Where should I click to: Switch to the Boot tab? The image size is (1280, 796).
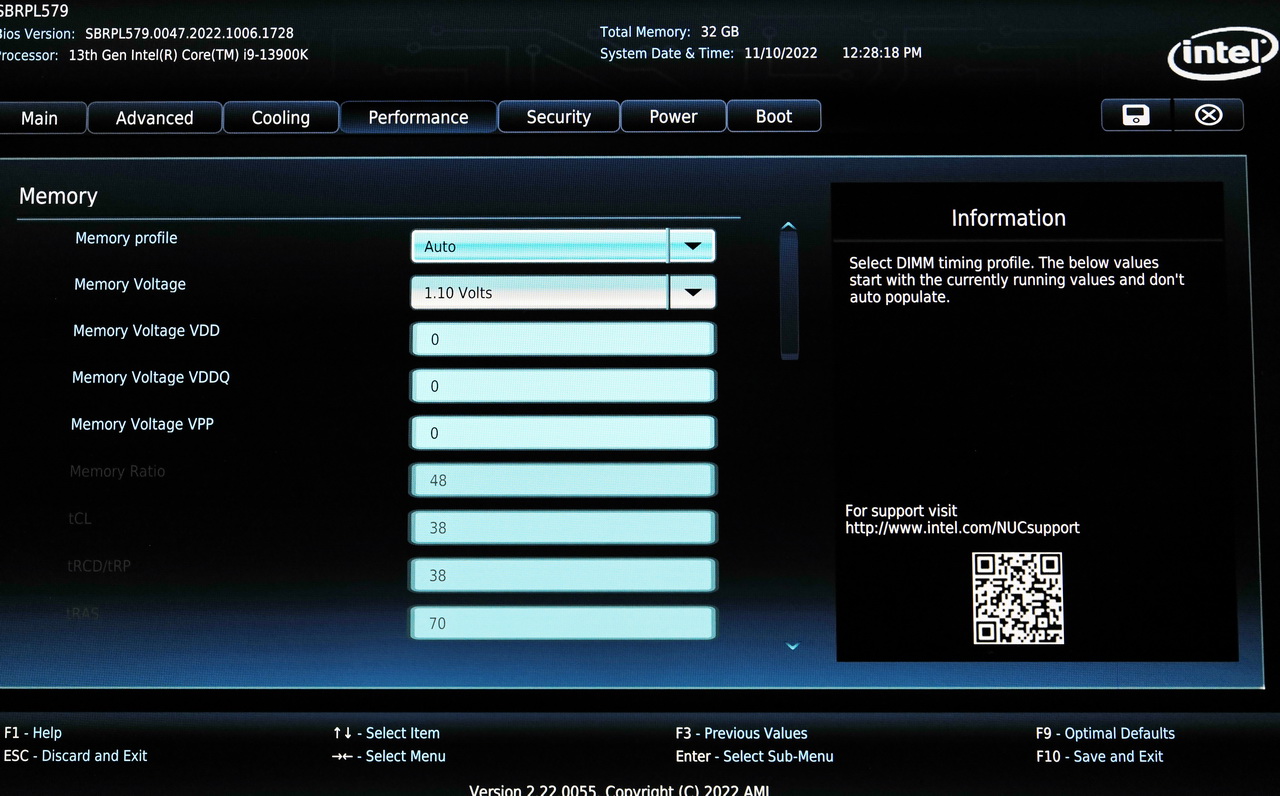coord(774,116)
